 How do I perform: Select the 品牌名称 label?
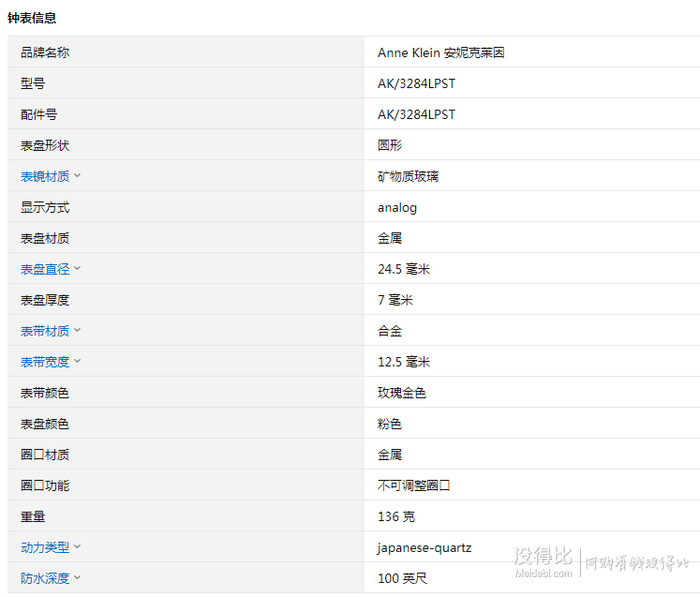(45, 53)
